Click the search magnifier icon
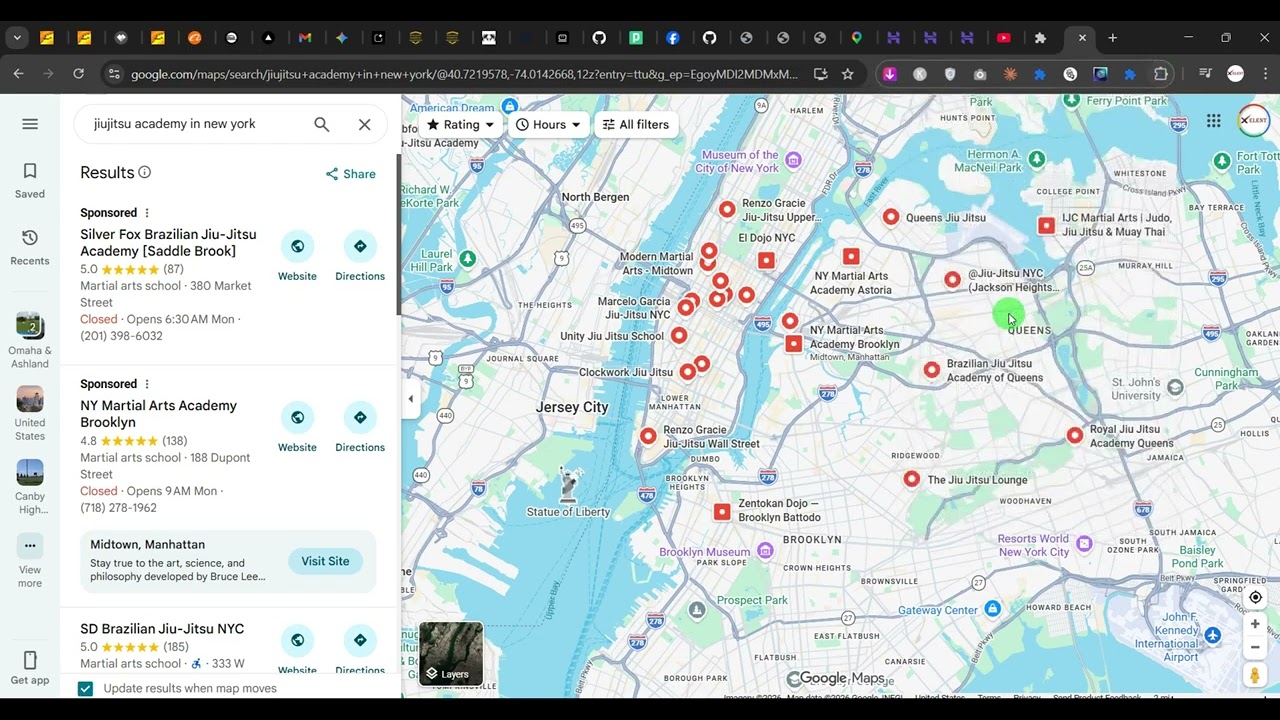This screenshot has width=1280, height=720. click(x=321, y=124)
